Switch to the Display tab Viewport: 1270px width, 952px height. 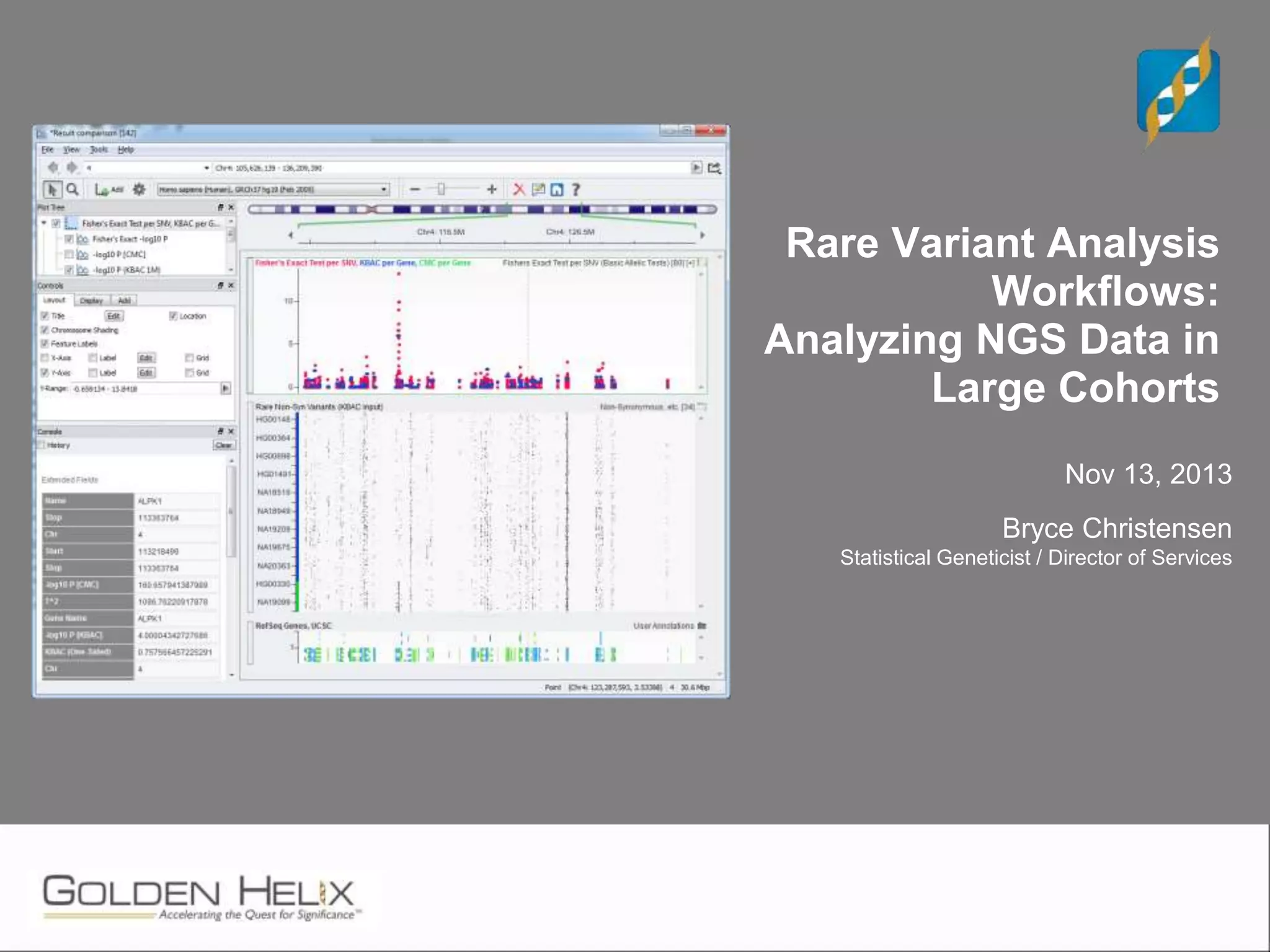tap(91, 301)
